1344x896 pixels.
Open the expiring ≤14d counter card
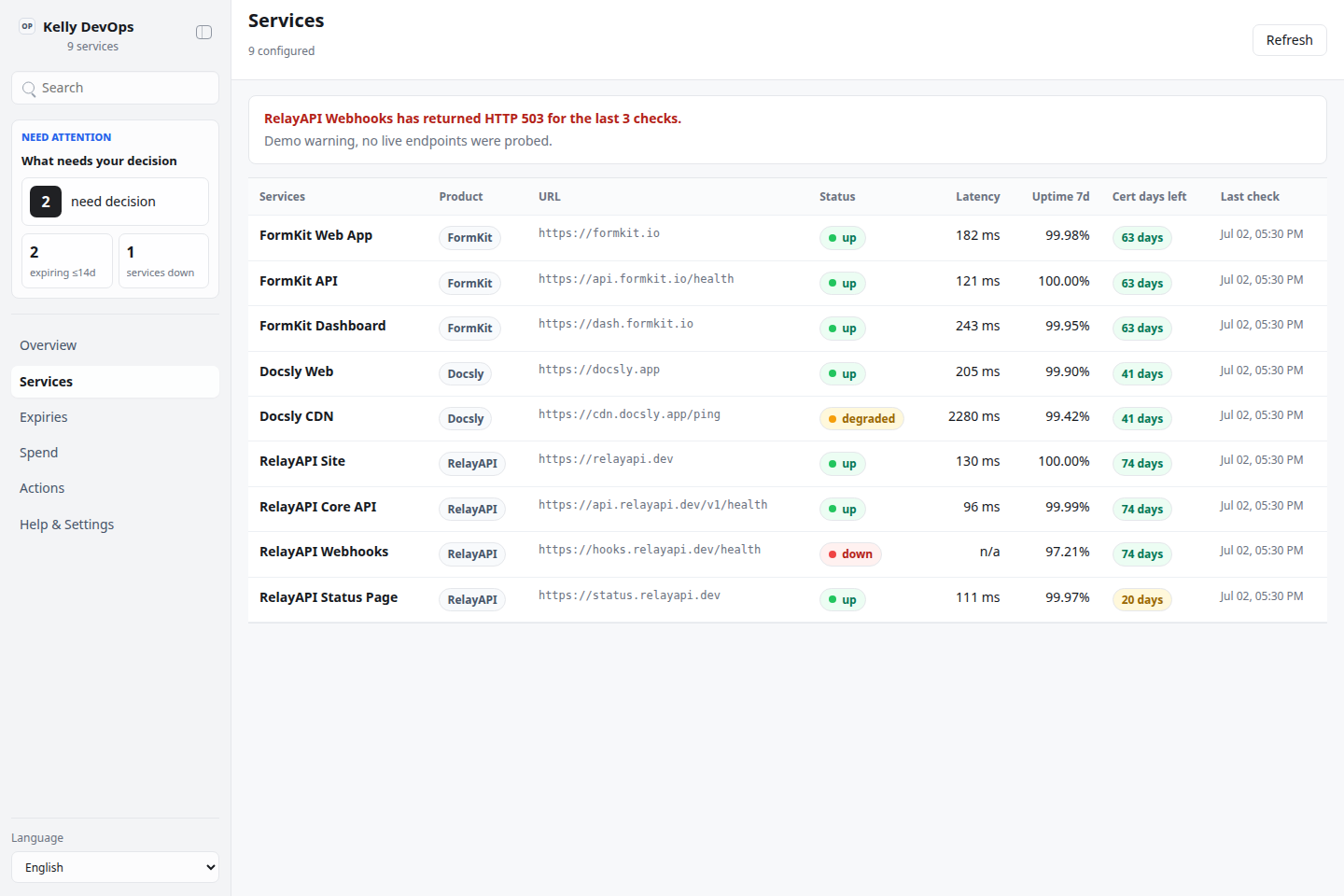[x=67, y=261]
